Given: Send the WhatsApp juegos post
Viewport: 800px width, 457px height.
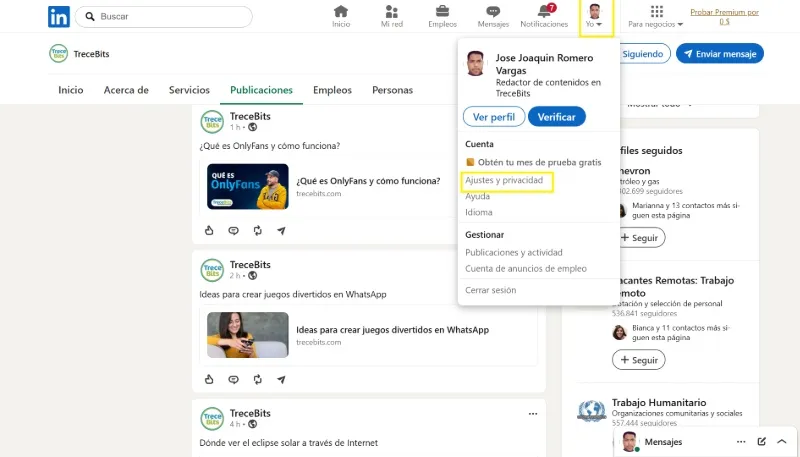Looking at the screenshot, I should tap(281, 379).
